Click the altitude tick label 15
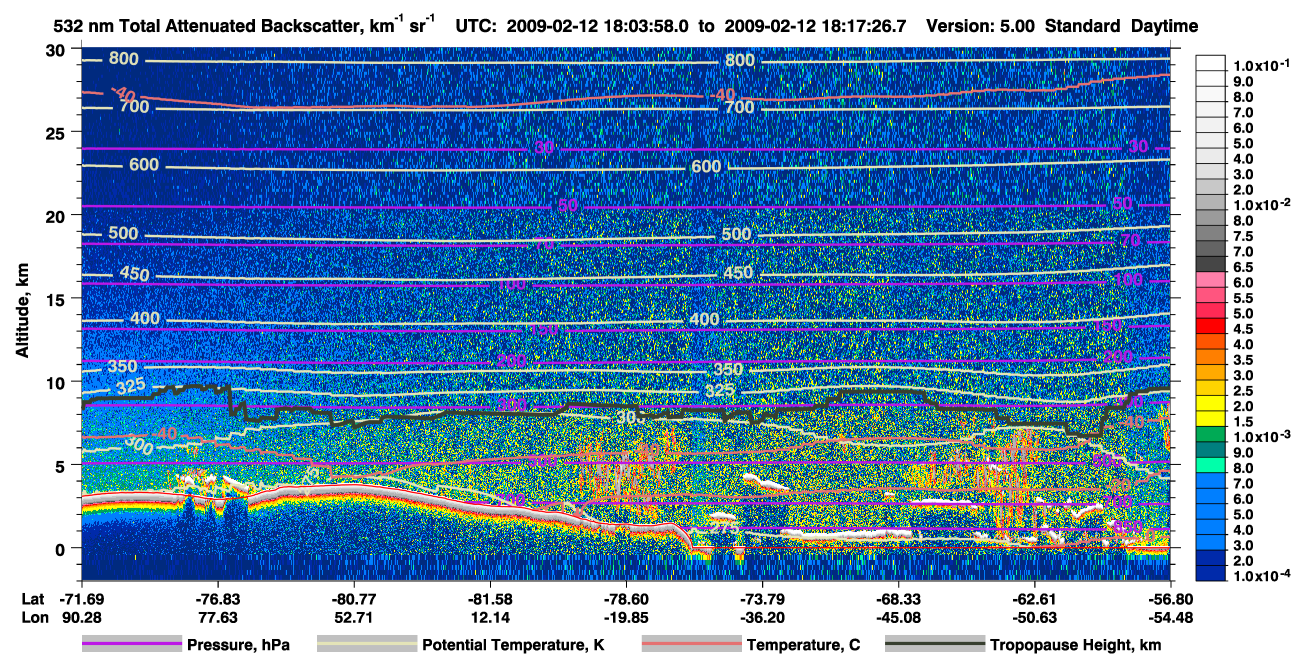Viewport: 1300px width, 667px height. [57, 299]
